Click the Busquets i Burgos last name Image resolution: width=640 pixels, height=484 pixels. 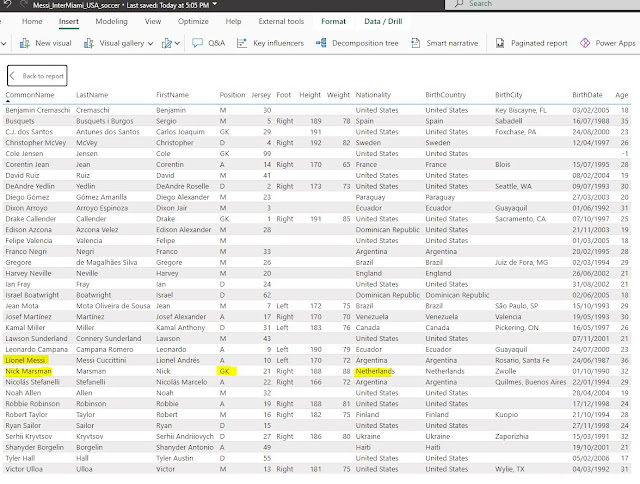click(x=104, y=121)
